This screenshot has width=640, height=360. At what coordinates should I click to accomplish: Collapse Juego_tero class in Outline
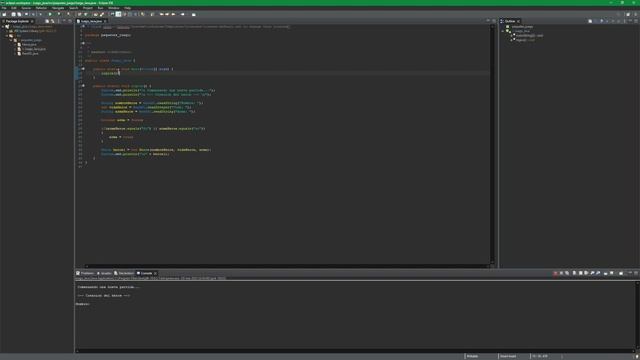503,31
